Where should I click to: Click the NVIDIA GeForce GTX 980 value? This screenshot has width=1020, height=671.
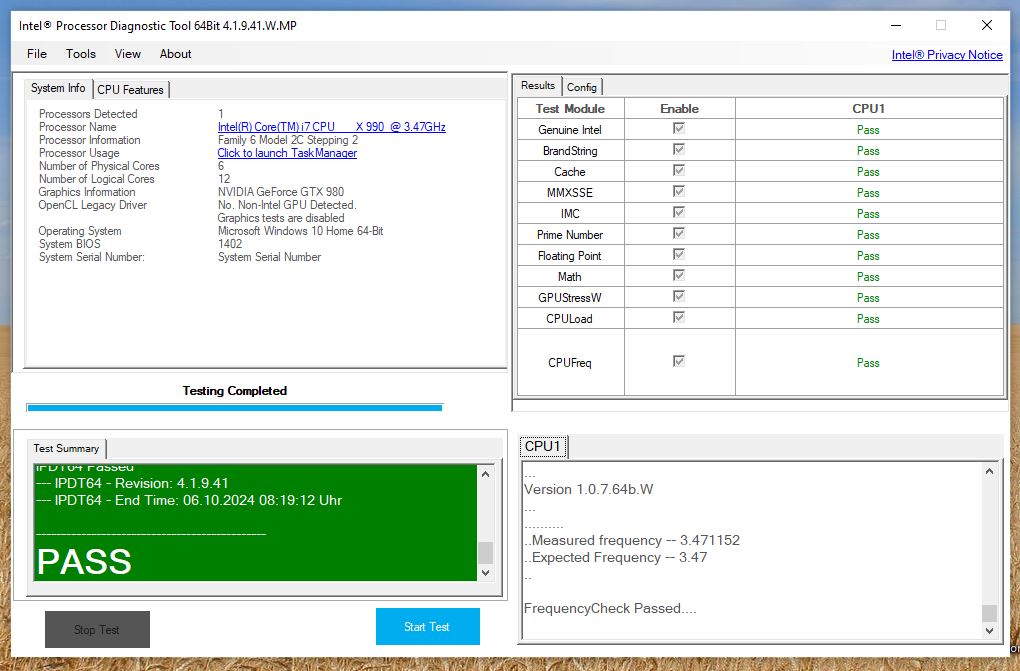coord(281,192)
